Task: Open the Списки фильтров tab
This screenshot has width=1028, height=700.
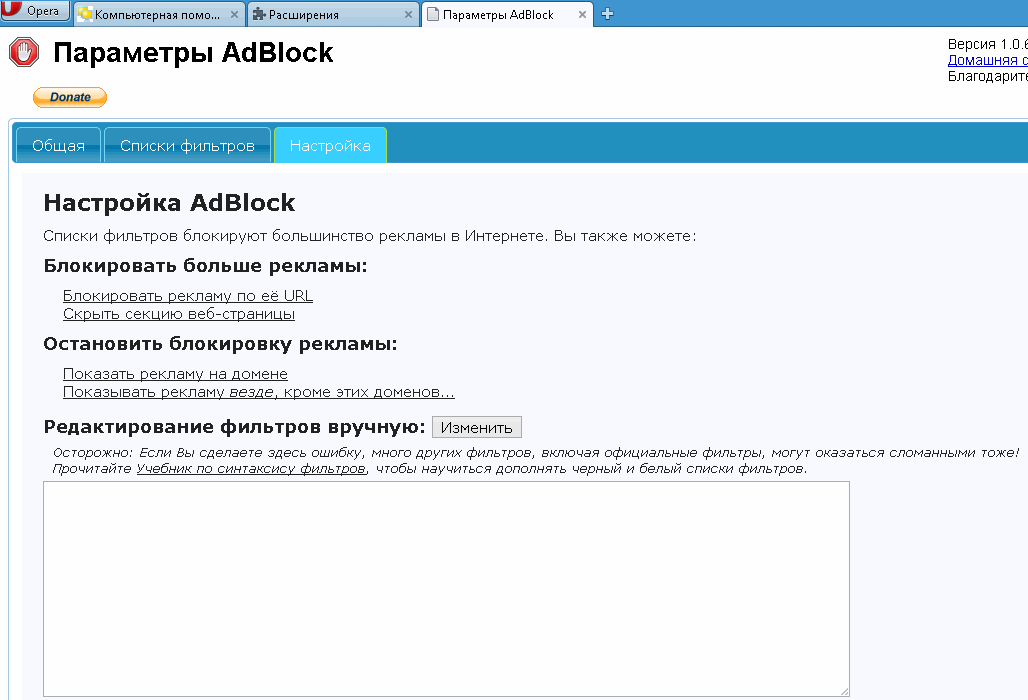Action: click(187, 146)
